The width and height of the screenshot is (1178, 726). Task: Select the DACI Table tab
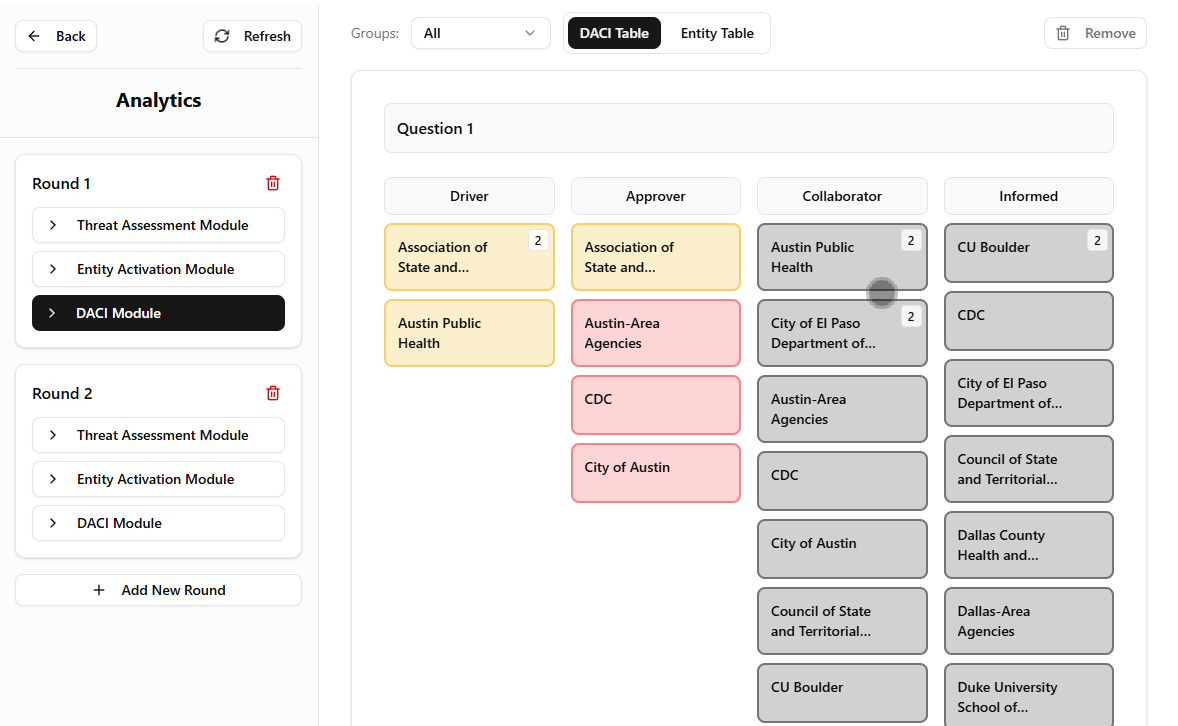coord(614,33)
